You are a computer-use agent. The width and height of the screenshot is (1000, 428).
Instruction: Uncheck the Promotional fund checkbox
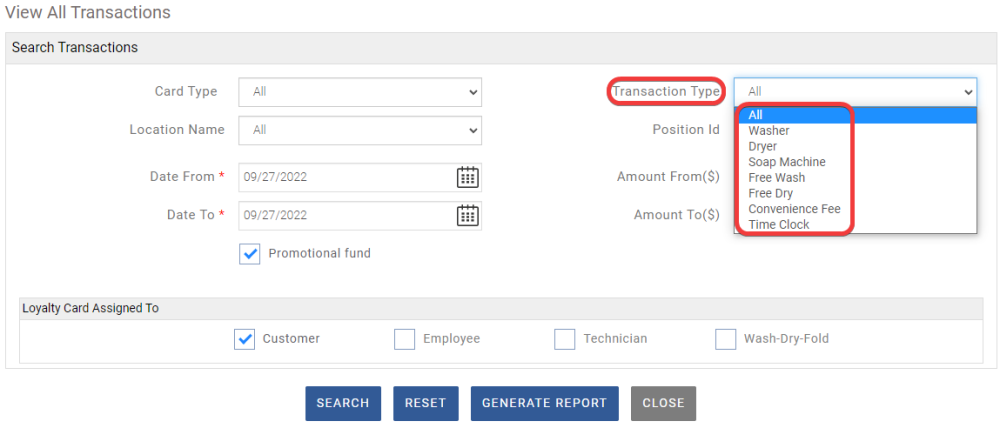point(250,254)
